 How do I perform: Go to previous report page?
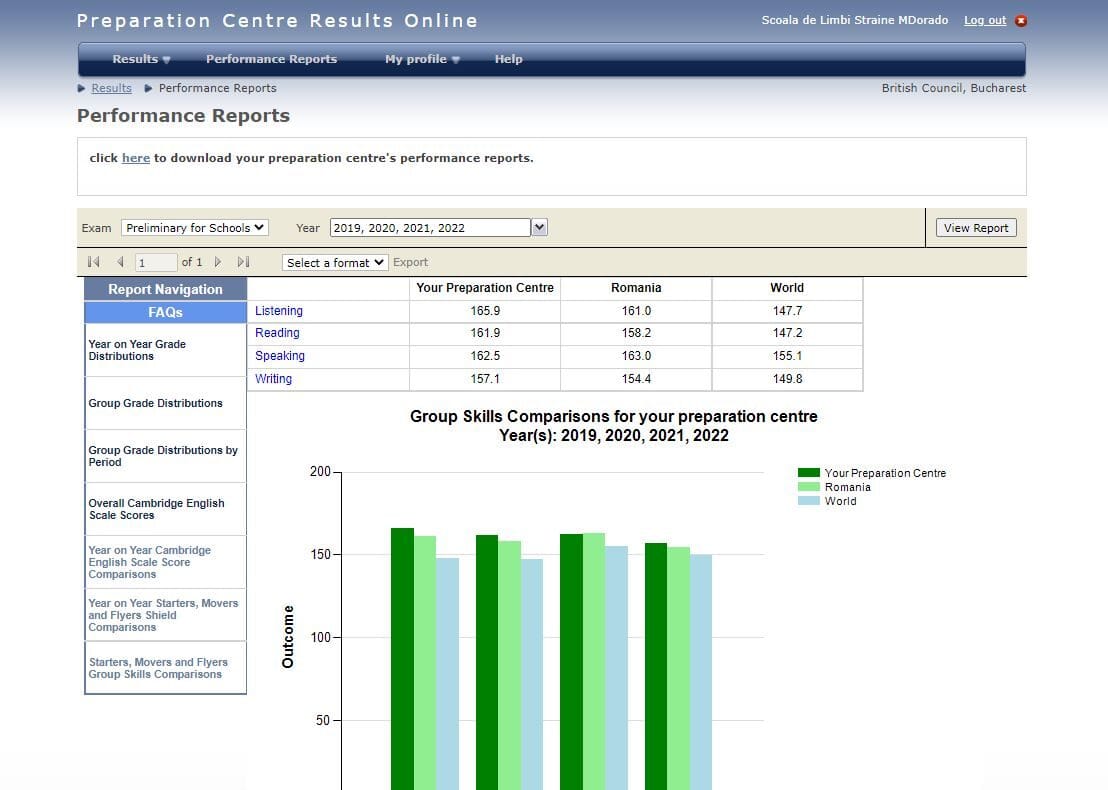[x=120, y=262]
